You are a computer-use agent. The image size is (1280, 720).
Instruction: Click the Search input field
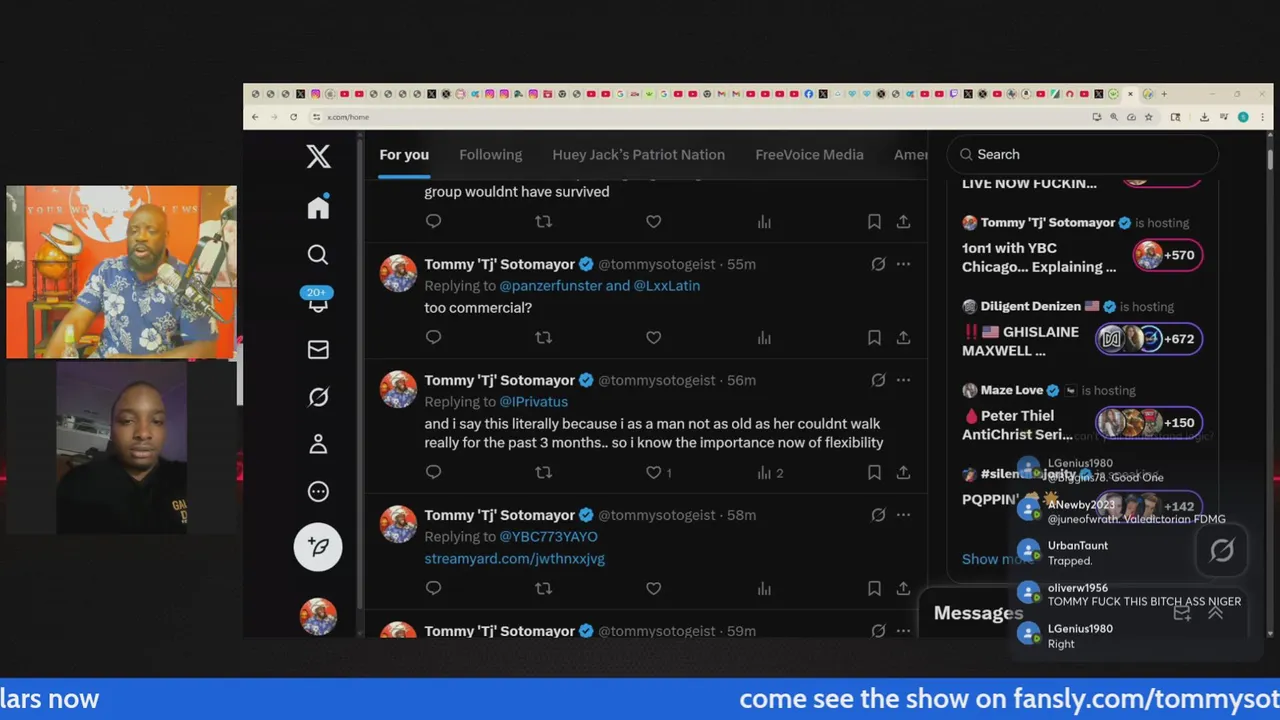coord(1083,154)
